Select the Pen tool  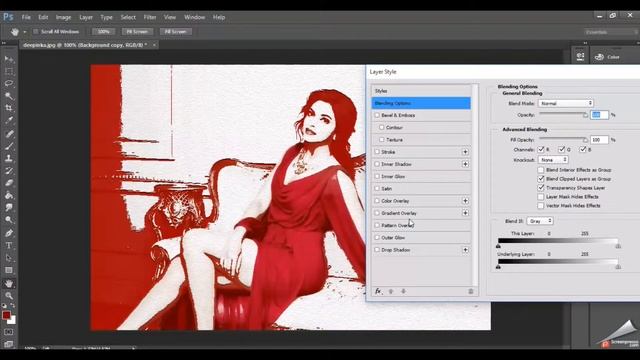tap(9, 233)
